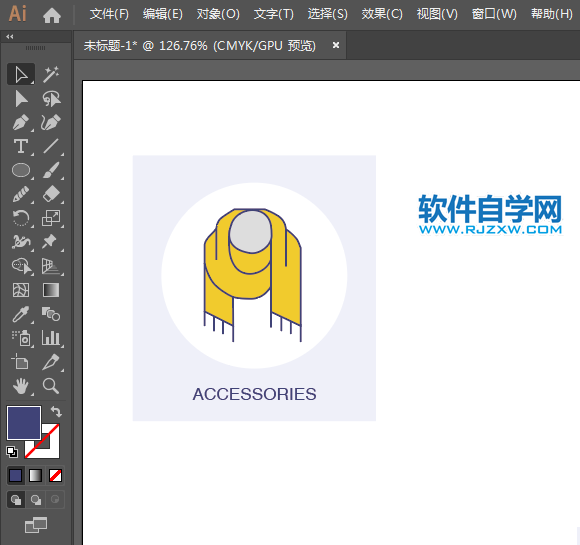Enable Draw Normal mode
Image resolution: width=580 pixels, height=545 pixels.
click(x=16, y=500)
